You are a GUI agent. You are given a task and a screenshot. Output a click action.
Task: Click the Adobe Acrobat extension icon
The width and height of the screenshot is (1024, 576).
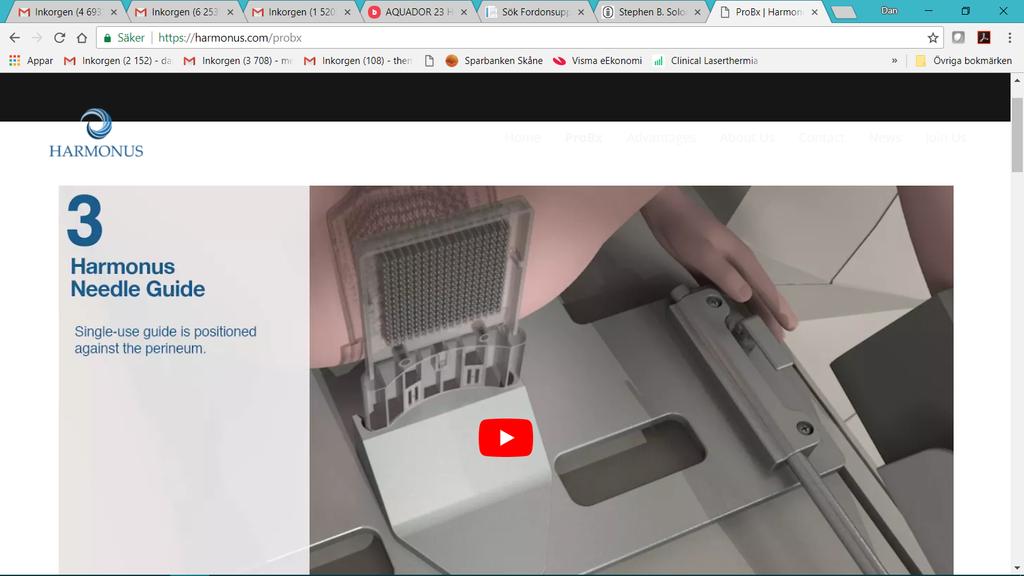tap(984, 38)
